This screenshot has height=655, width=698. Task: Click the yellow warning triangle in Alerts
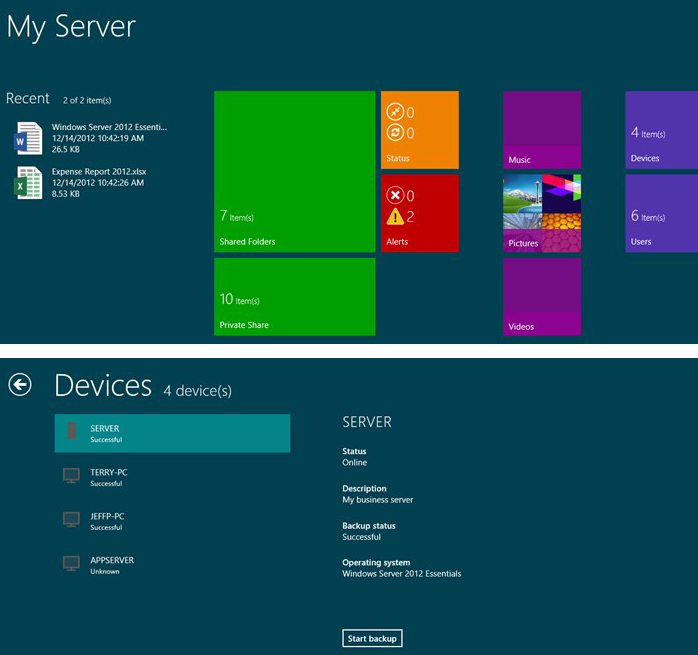point(394,216)
